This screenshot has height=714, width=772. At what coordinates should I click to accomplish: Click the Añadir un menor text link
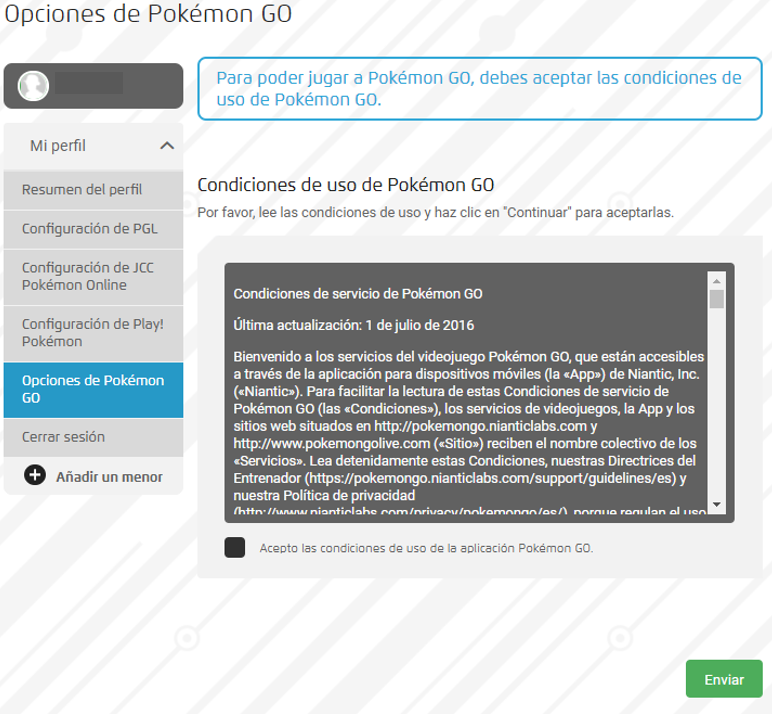click(109, 476)
